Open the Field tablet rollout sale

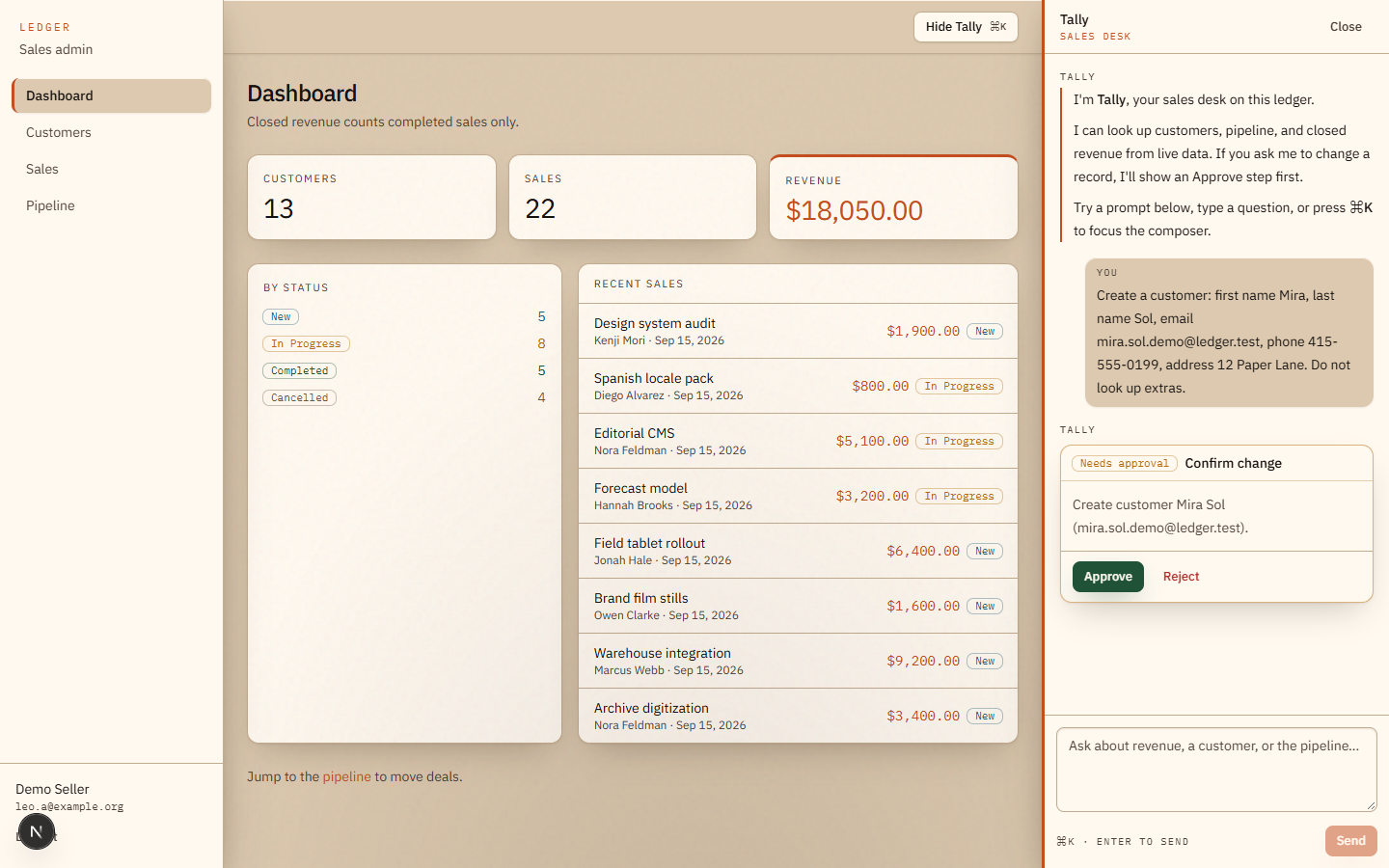pos(798,551)
